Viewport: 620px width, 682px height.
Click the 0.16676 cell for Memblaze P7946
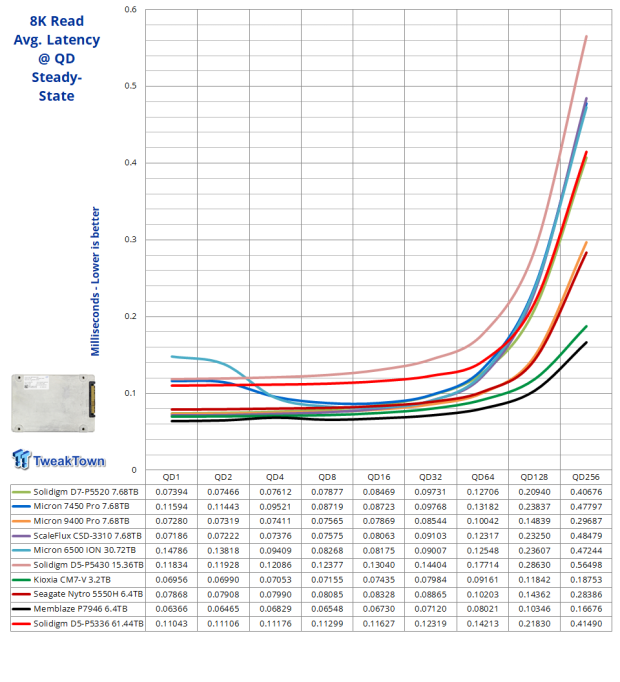586,609
